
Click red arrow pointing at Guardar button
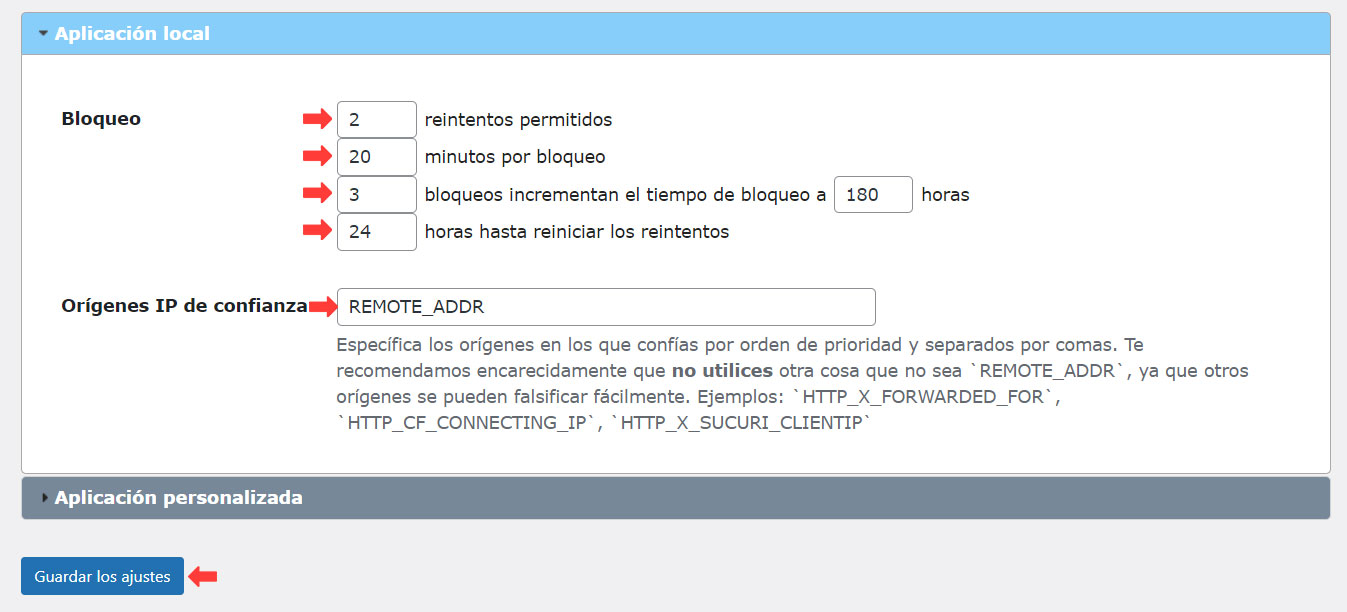[x=204, y=577]
